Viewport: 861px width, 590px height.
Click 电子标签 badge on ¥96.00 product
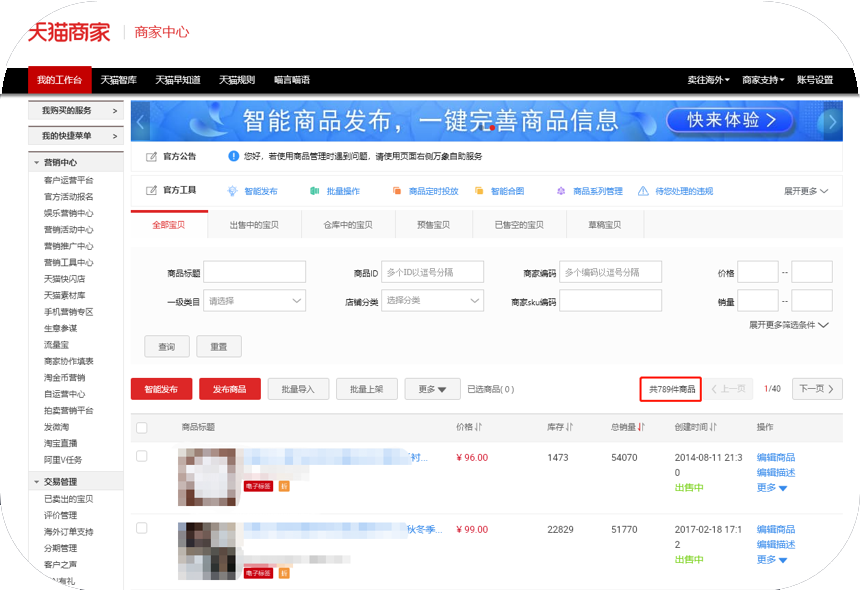[258, 486]
